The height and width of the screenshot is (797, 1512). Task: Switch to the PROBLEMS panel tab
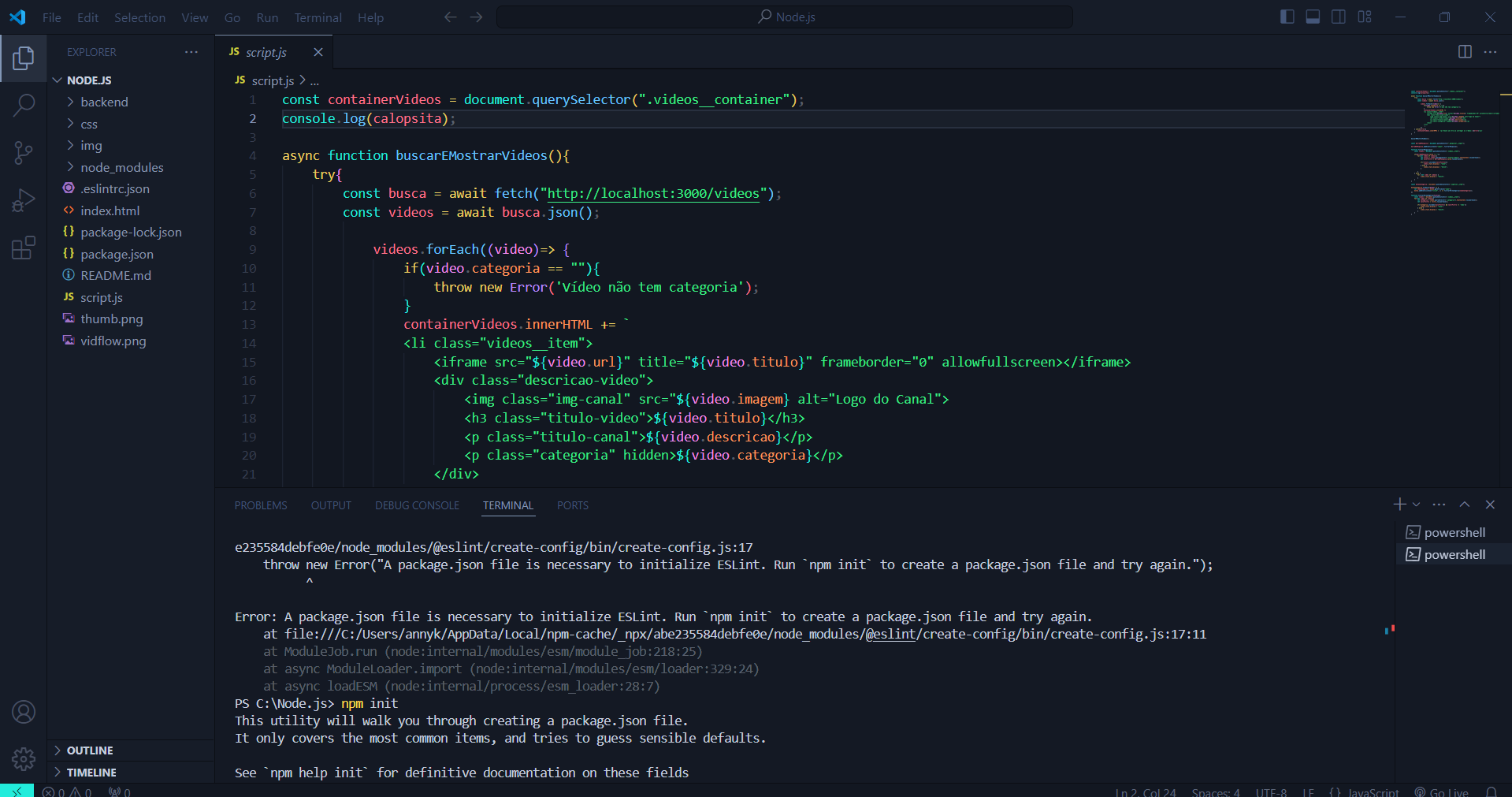[261, 505]
